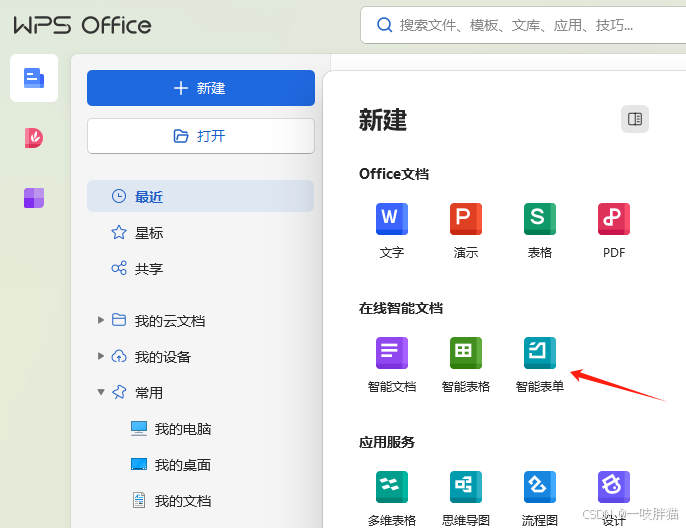
Task: Click the search files input field
Action: [x=523, y=25]
